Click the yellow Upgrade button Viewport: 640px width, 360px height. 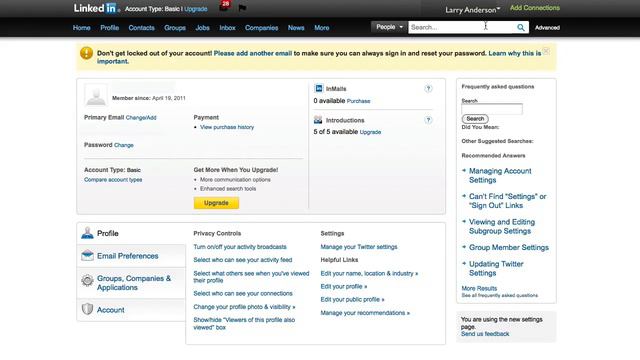coord(216,203)
